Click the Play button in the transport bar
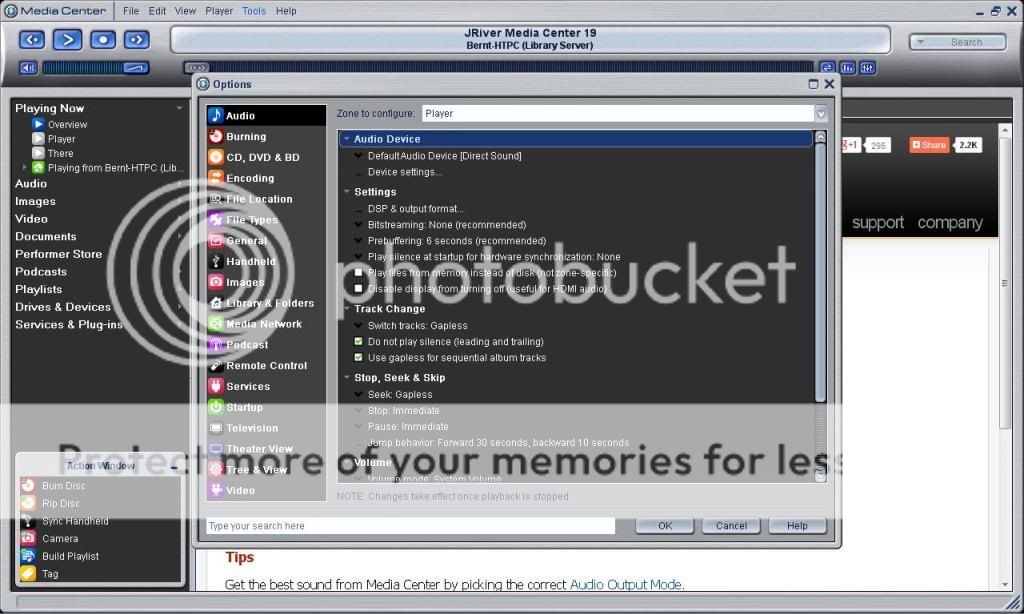This screenshot has height=614, width=1024. coord(67,40)
